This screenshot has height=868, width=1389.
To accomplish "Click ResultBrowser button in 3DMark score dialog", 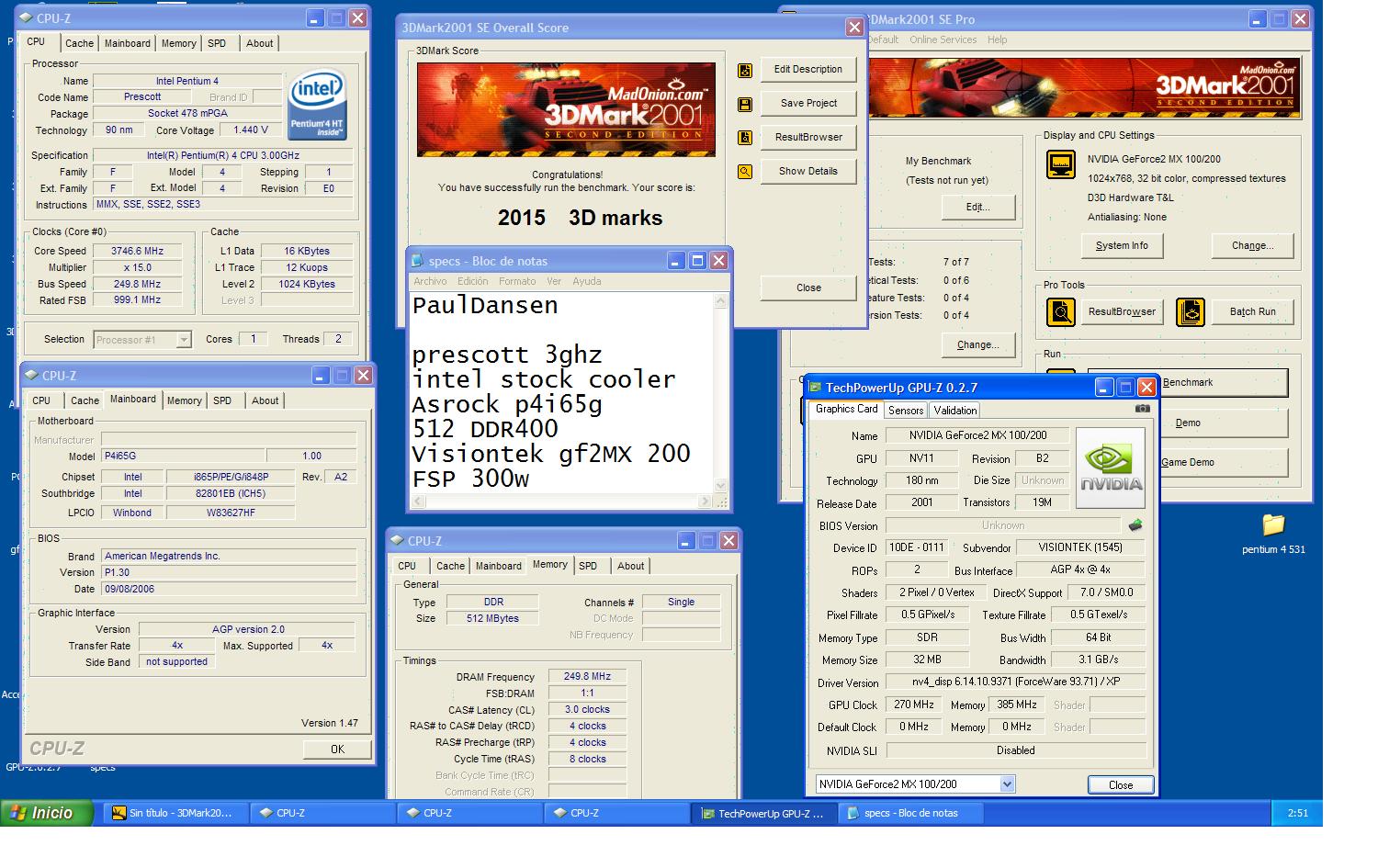I will coord(808,138).
